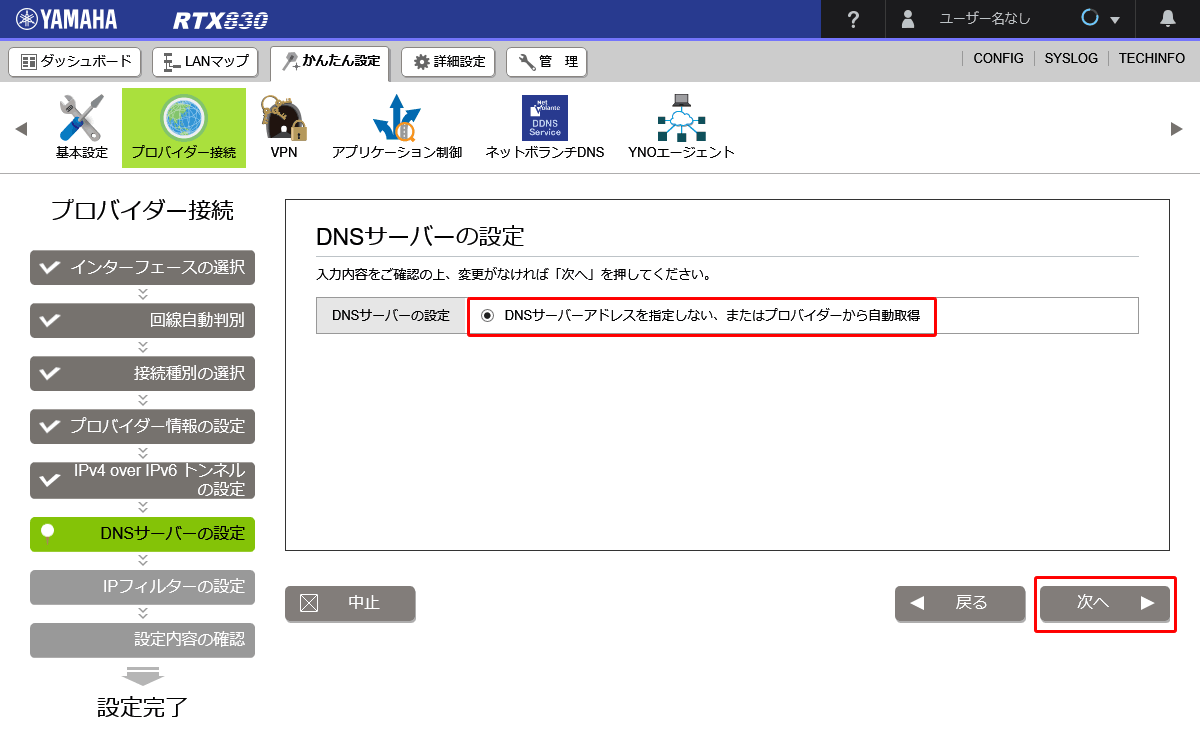The image size is (1200, 730).
Task: Click the 戻る back button
Action: click(960, 603)
